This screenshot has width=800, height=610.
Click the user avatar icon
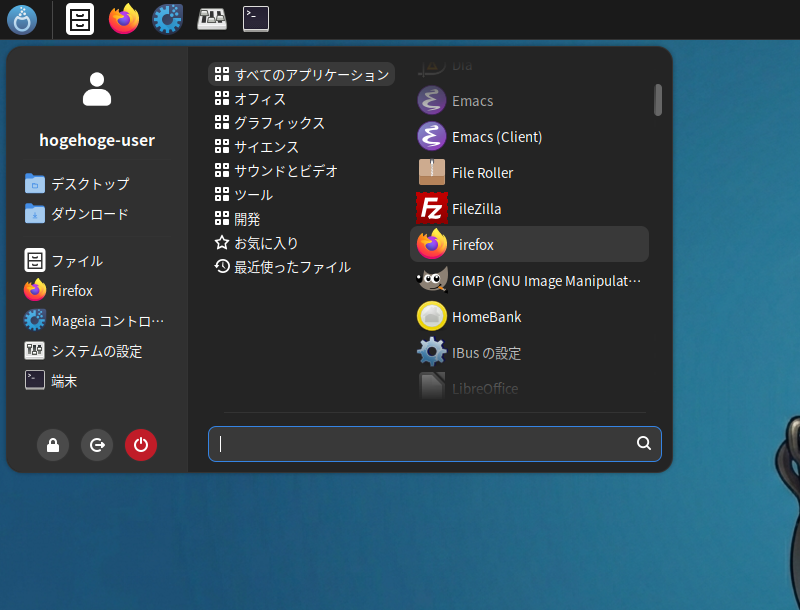point(97,89)
